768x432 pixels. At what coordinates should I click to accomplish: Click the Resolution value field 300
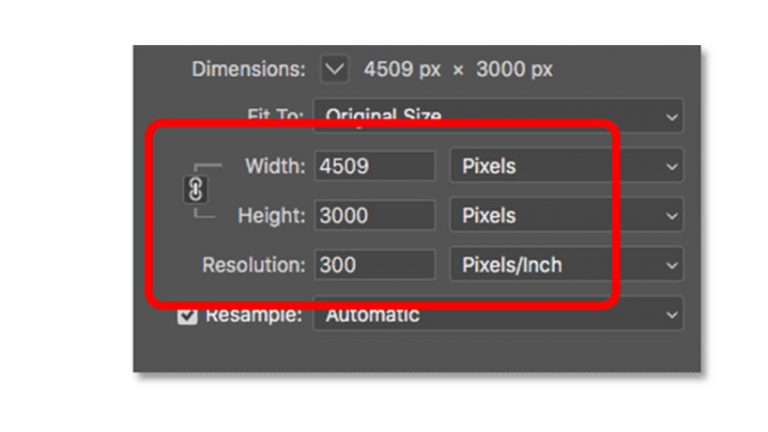click(x=375, y=265)
